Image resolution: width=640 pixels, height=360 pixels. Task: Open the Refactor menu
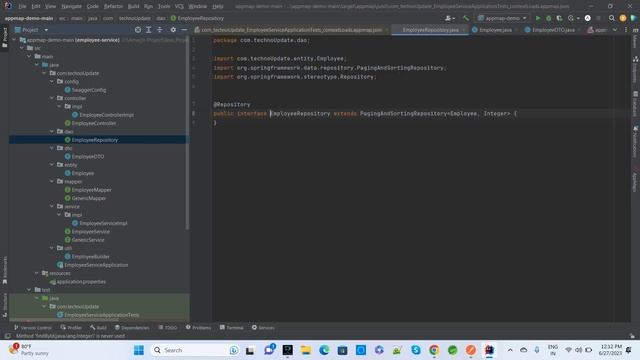click(113, 7)
